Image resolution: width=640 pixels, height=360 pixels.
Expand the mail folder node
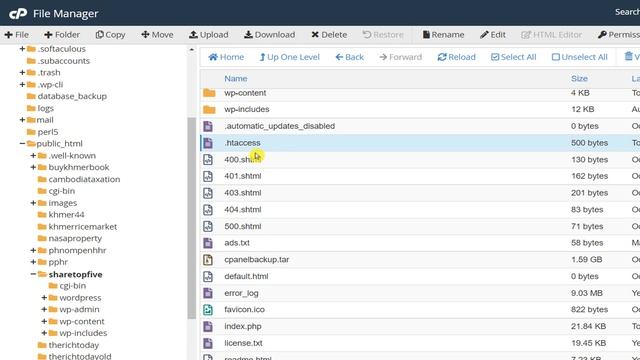coord(22,120)
